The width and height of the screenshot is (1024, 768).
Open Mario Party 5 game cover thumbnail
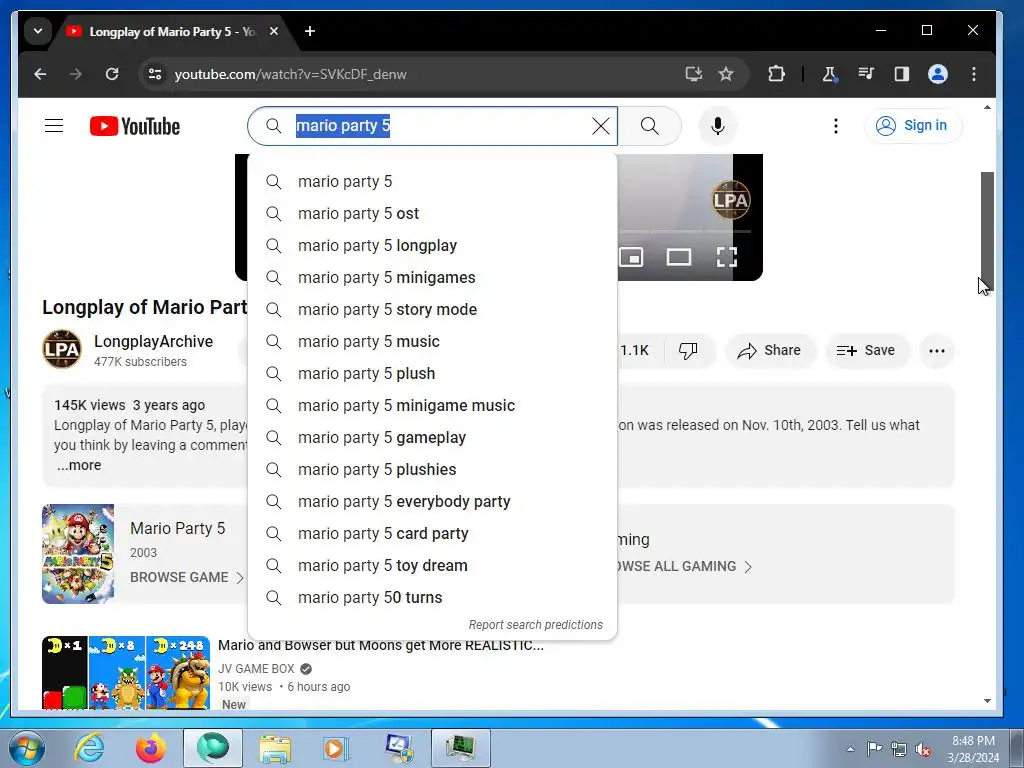pyautogui.click(x=78, y=554)
